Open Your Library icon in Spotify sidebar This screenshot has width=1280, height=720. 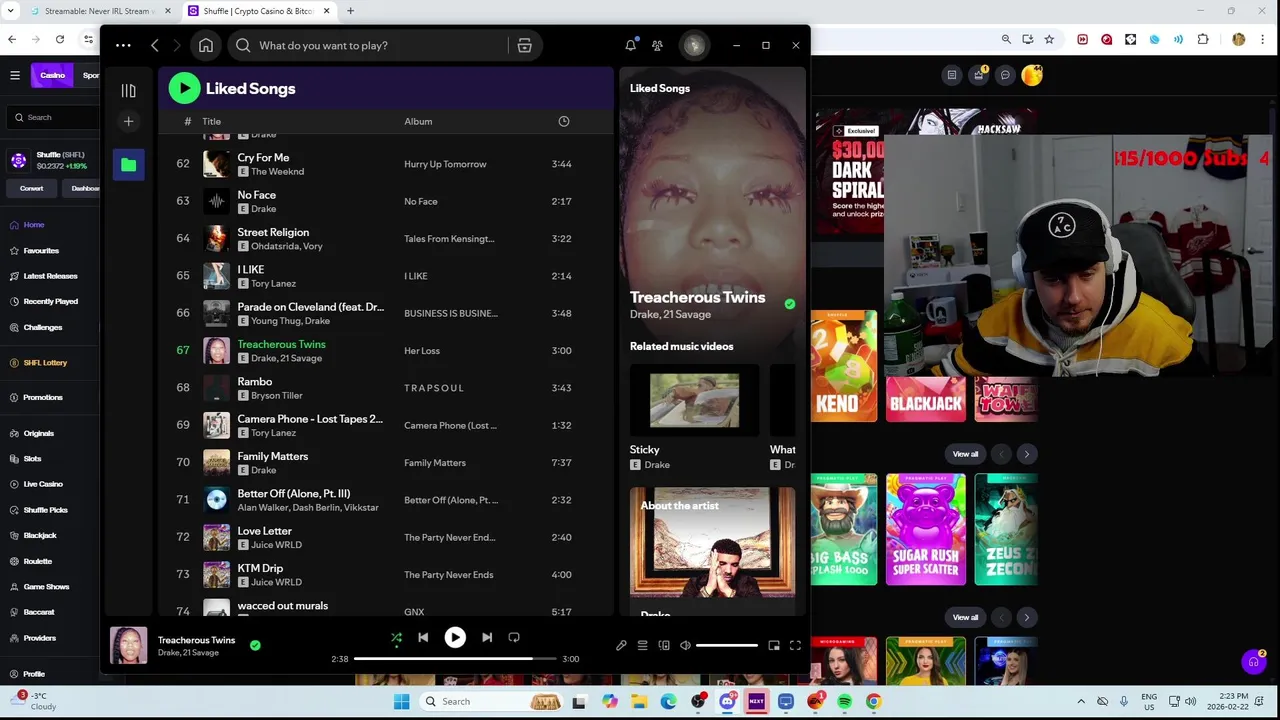click(x=128, y=91)
